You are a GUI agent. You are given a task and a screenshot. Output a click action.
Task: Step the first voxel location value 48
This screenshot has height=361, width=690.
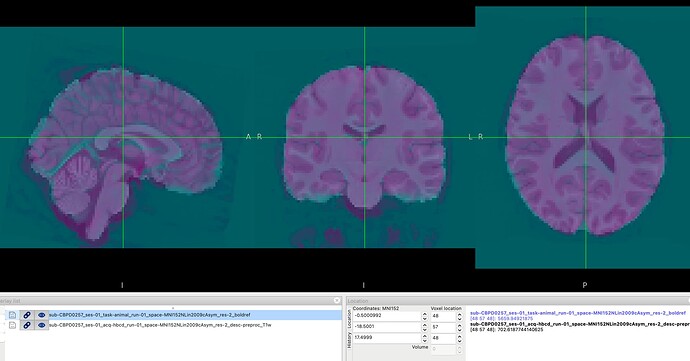coord(459,316)
